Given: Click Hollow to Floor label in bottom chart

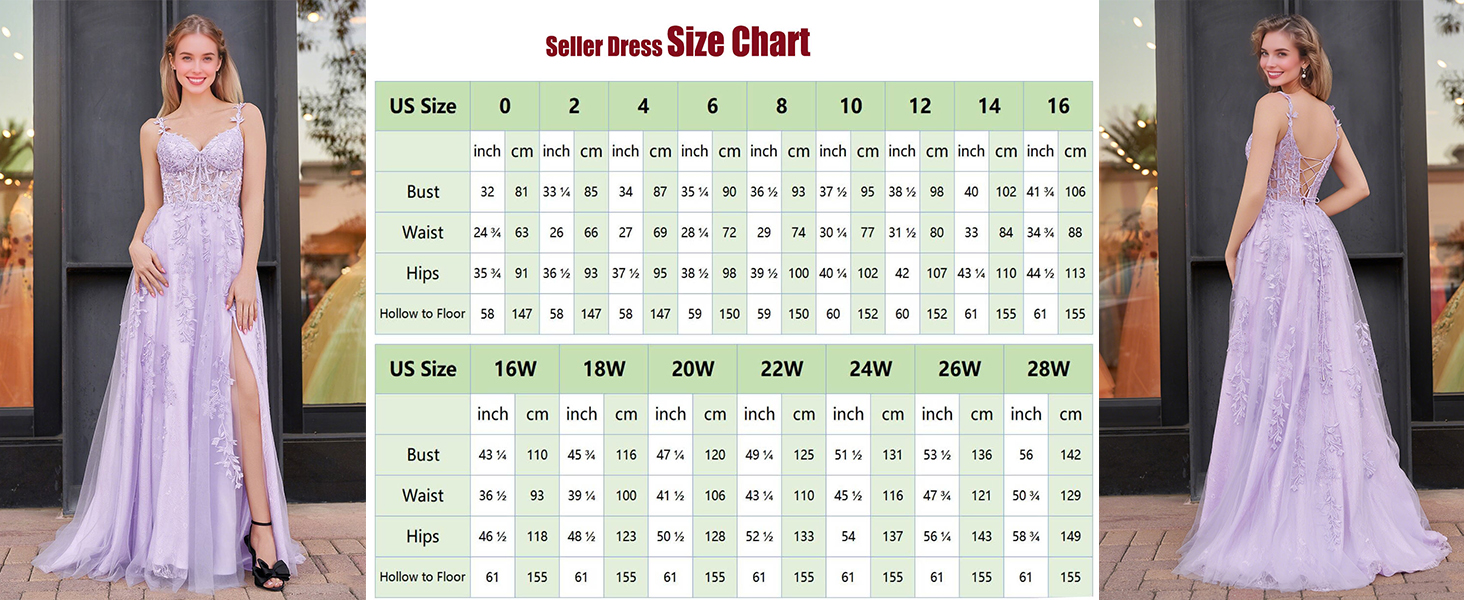Looking at the screenshot, I should [x=423, y=577].
